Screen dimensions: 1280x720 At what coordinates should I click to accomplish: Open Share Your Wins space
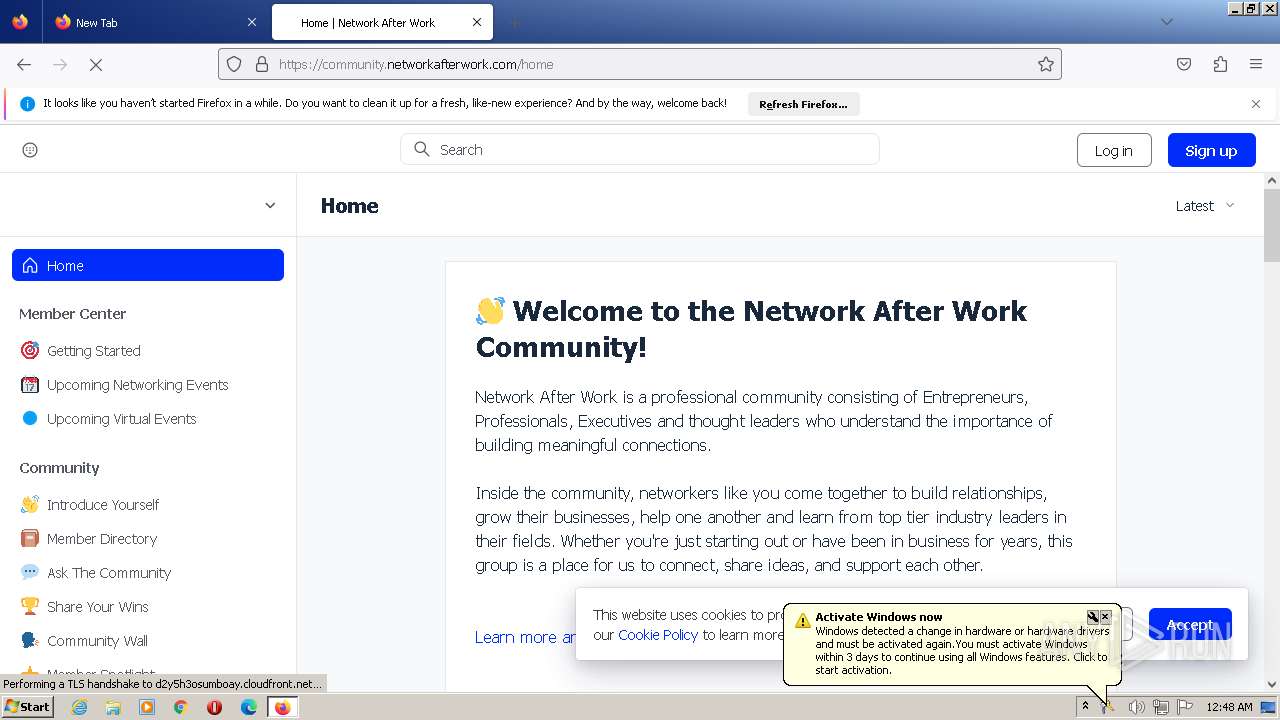(x=98, y=607)
